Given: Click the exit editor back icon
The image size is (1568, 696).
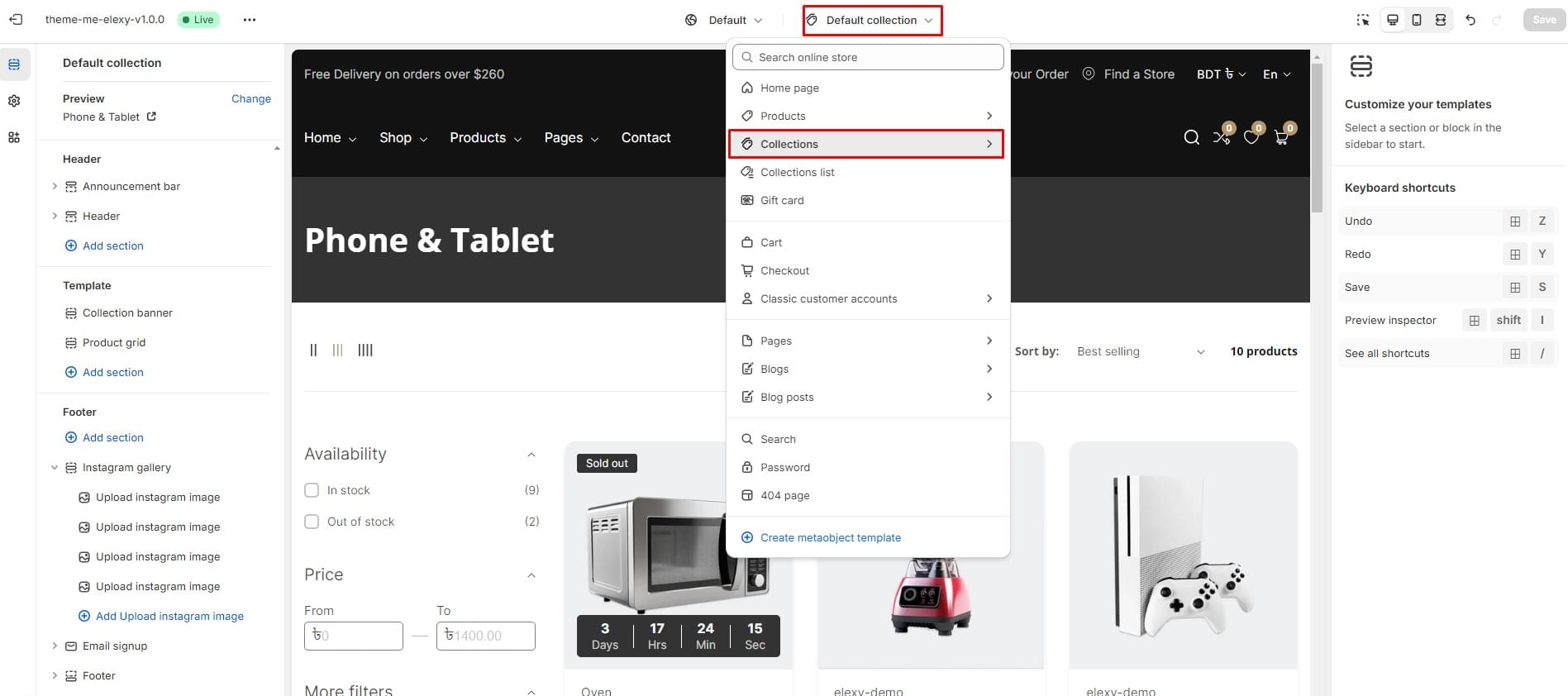Looking at the screenshot, I should [16, 20].
